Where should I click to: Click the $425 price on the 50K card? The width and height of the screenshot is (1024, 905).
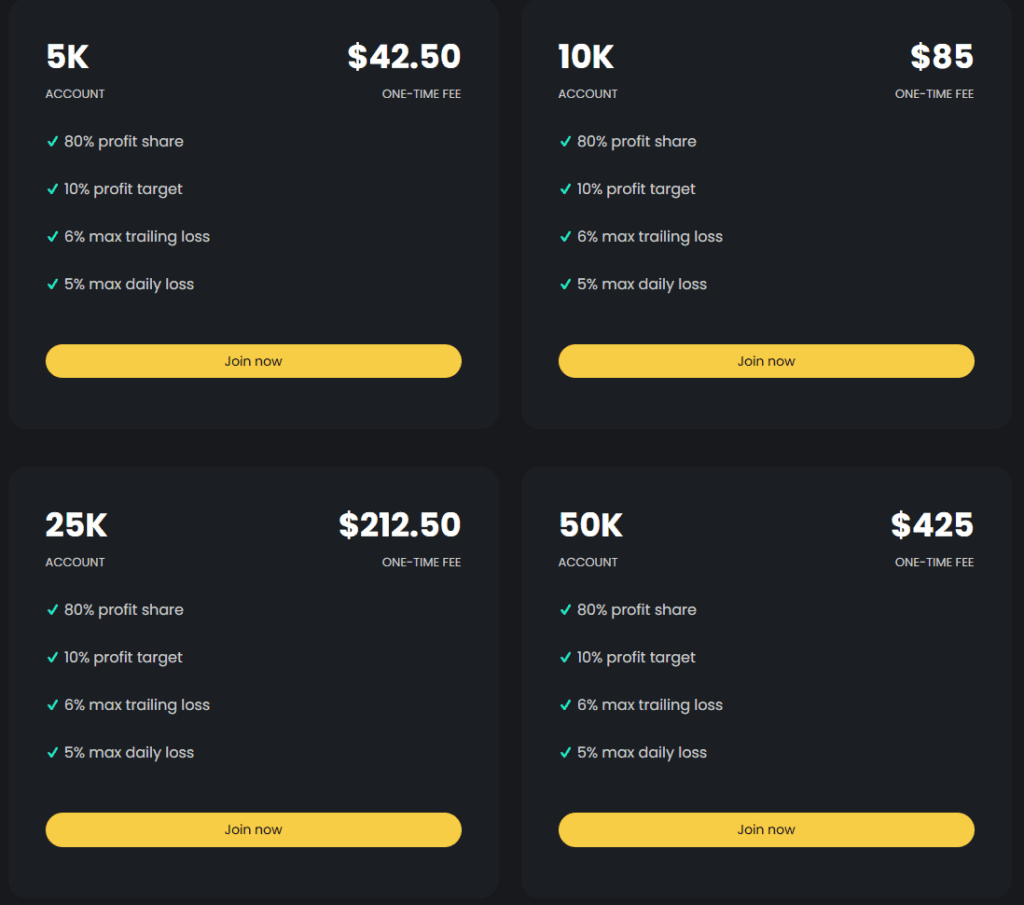(932, 525)
